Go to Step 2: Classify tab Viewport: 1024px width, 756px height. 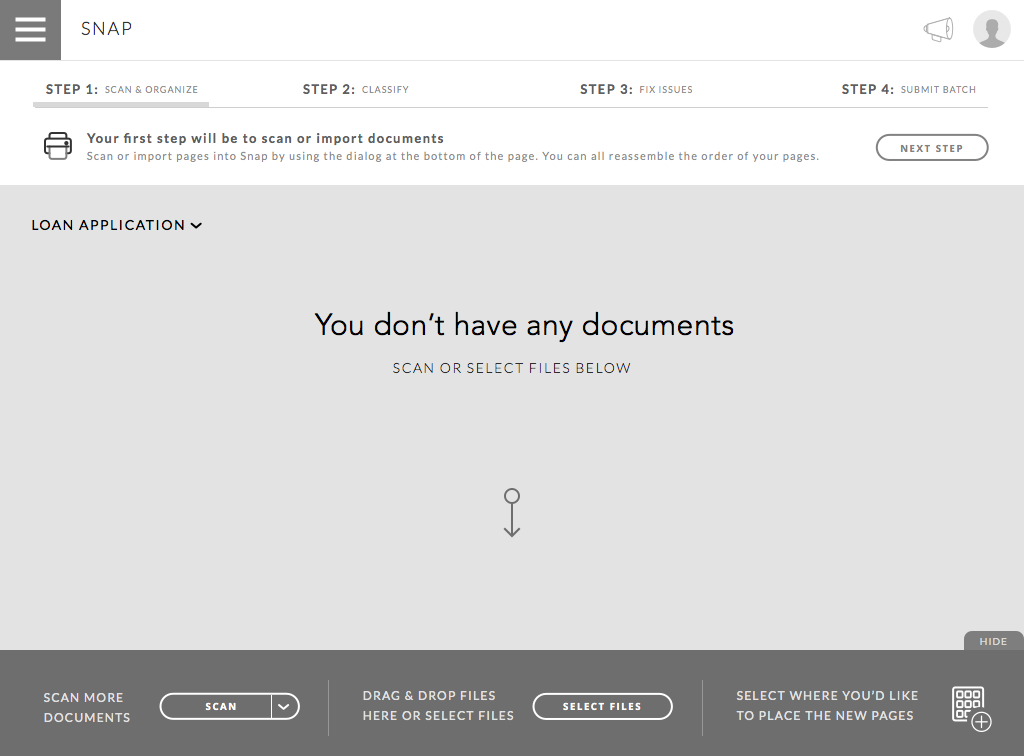(355, 89)
